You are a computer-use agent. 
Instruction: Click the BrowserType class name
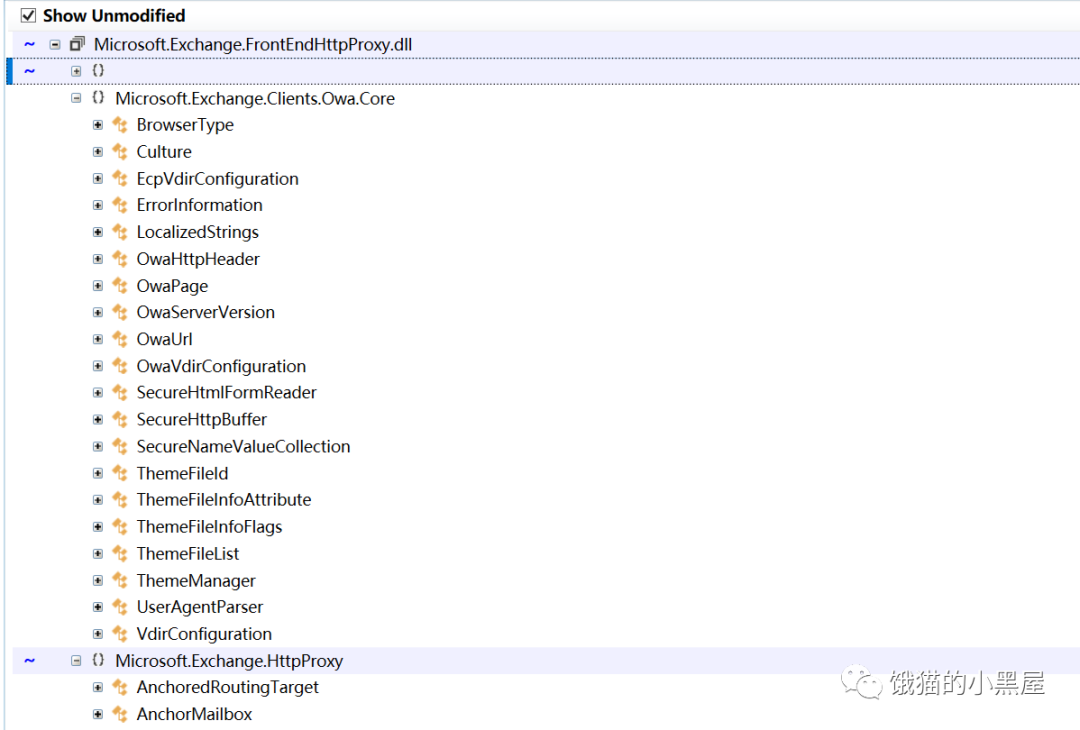pyautogui.click(x=185, y=125)
